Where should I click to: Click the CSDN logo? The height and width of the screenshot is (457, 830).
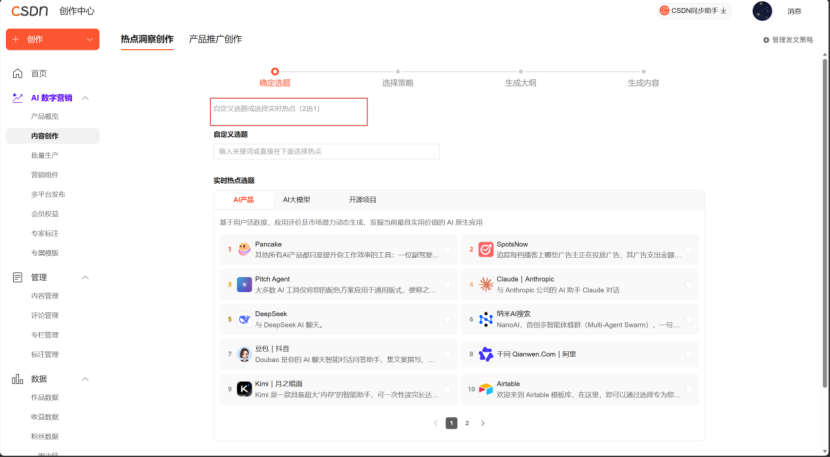[30, 11]
